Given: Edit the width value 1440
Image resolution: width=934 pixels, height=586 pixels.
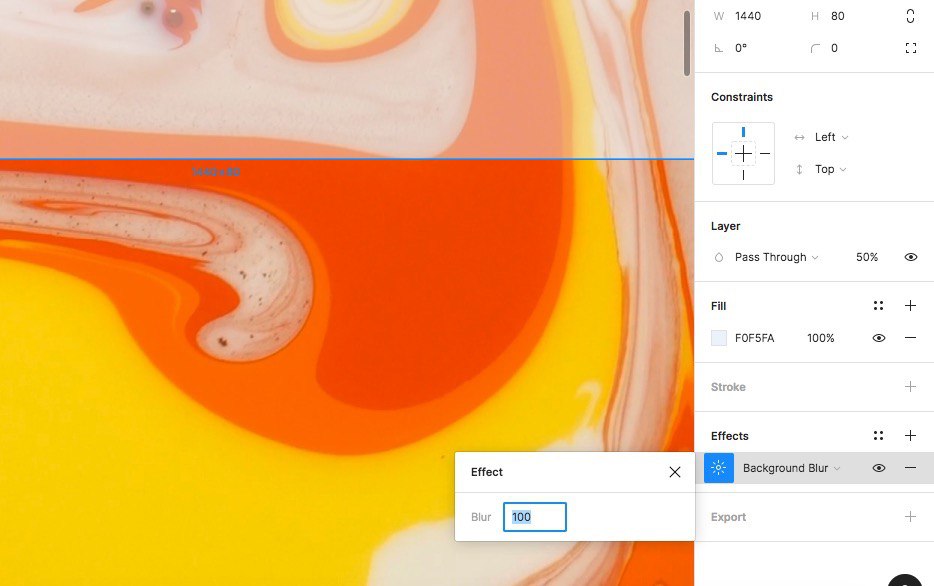Looking at the screenshot, I should (x=748, y=16).
